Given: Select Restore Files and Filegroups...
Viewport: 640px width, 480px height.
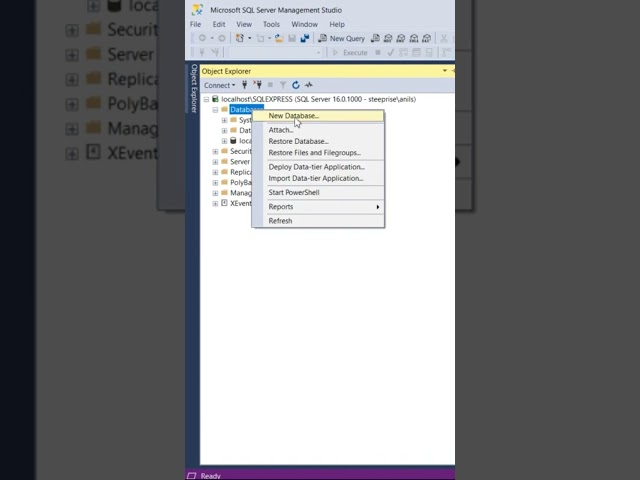Looking at the screenshot, I should [x=318, y=153].
